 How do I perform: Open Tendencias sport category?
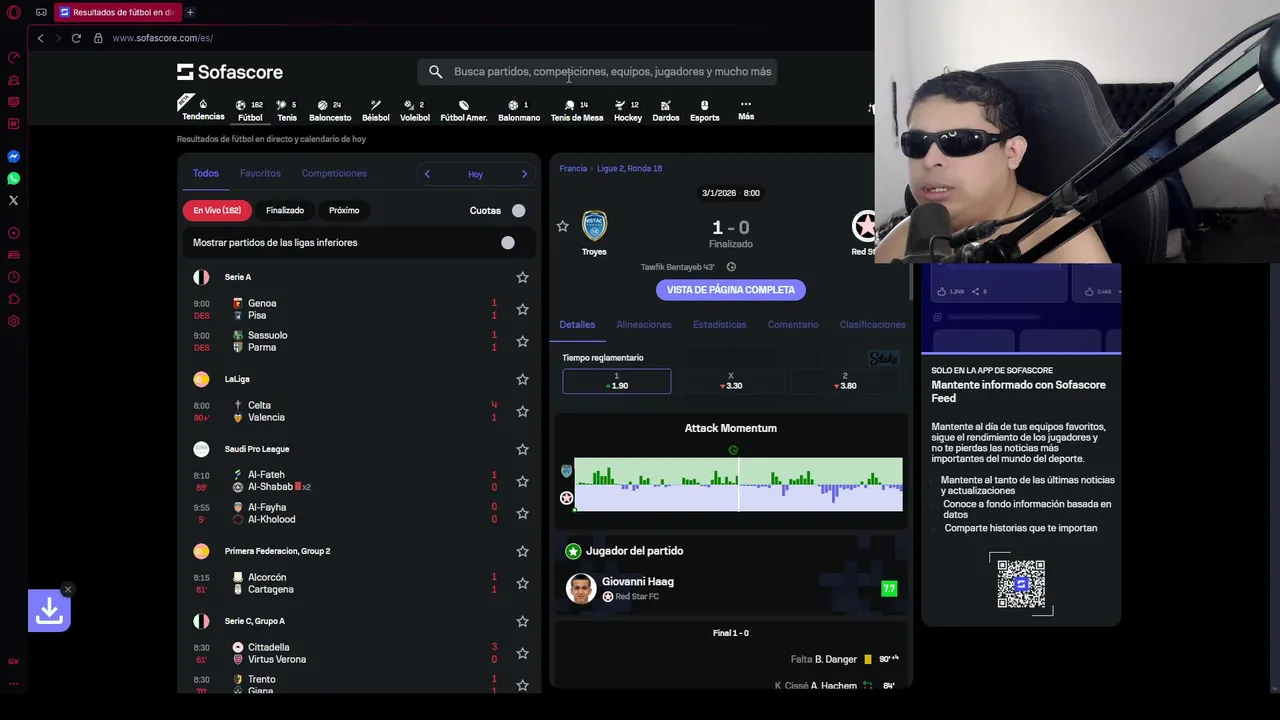pos(203,110)
